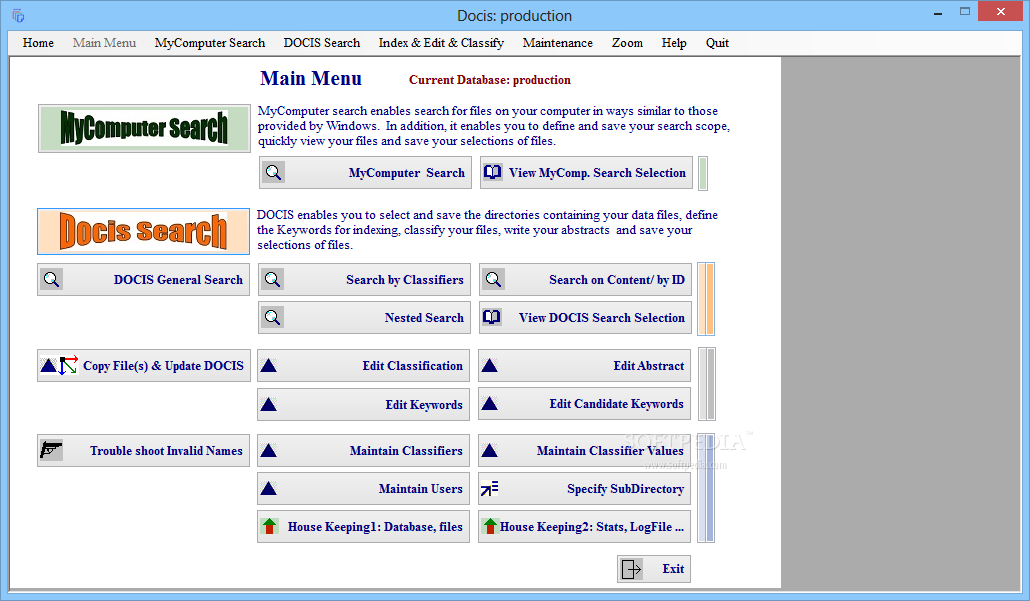
Task: Click the MyComputer Search logo banner
Action: 144,128
